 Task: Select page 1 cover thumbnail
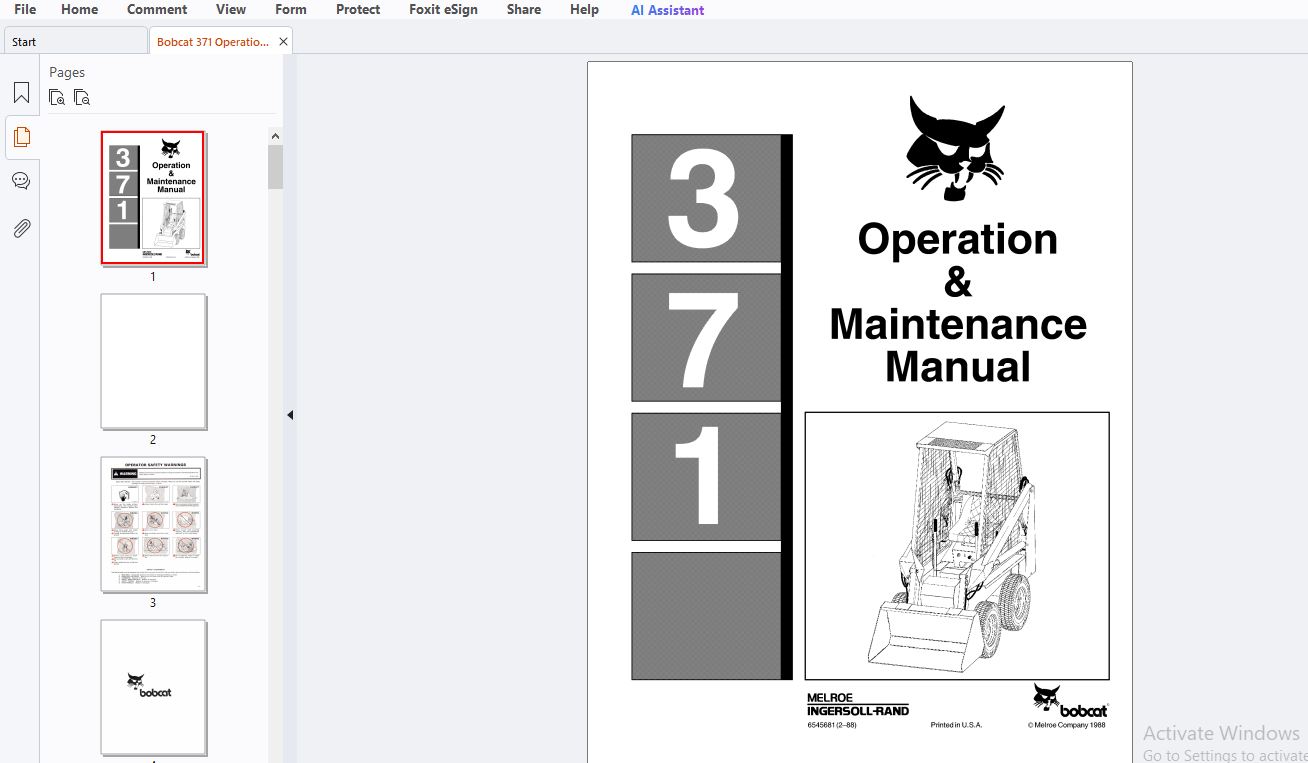click(x=153, y=198)
